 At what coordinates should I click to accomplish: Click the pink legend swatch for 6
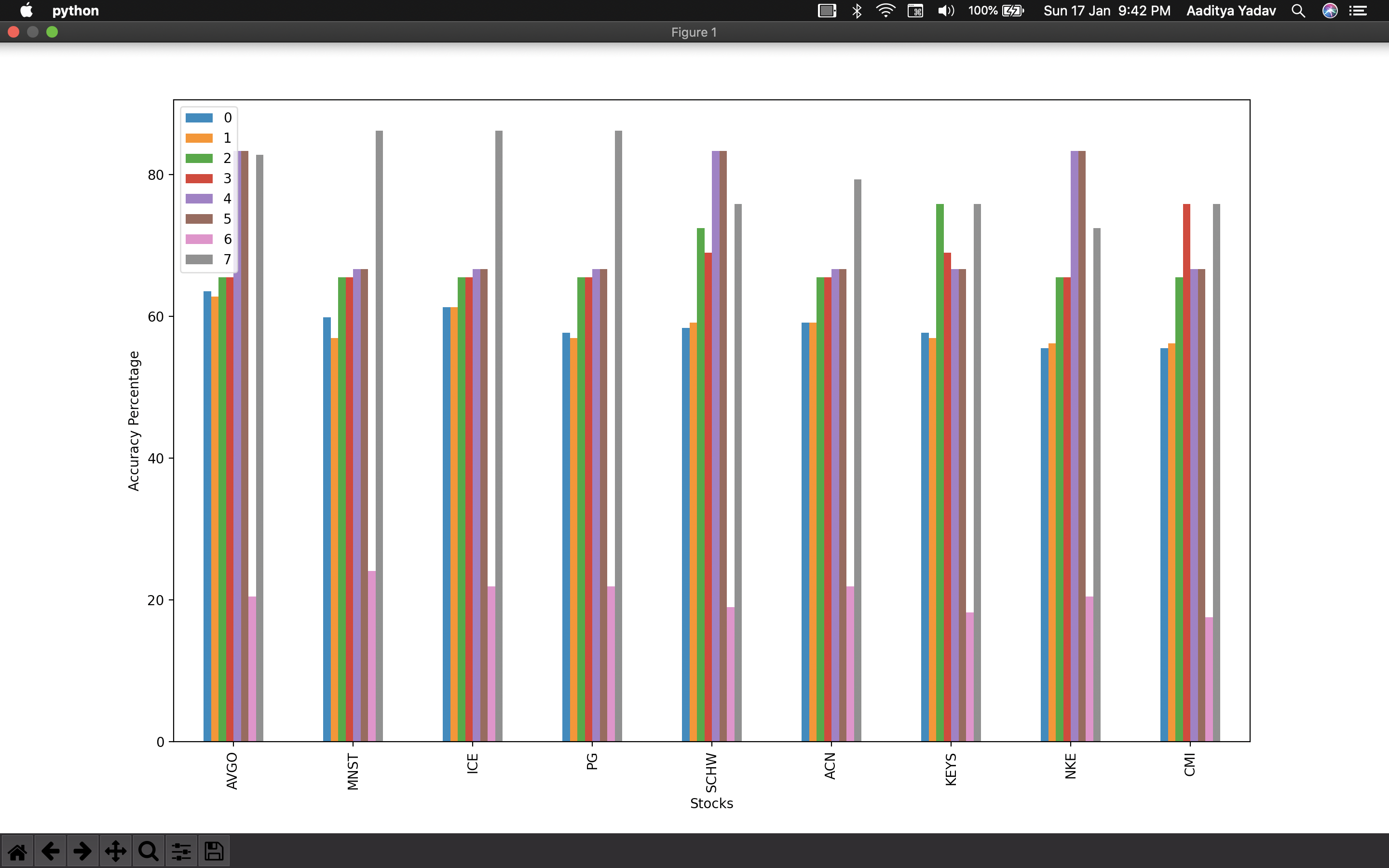(x=199, y=239)
